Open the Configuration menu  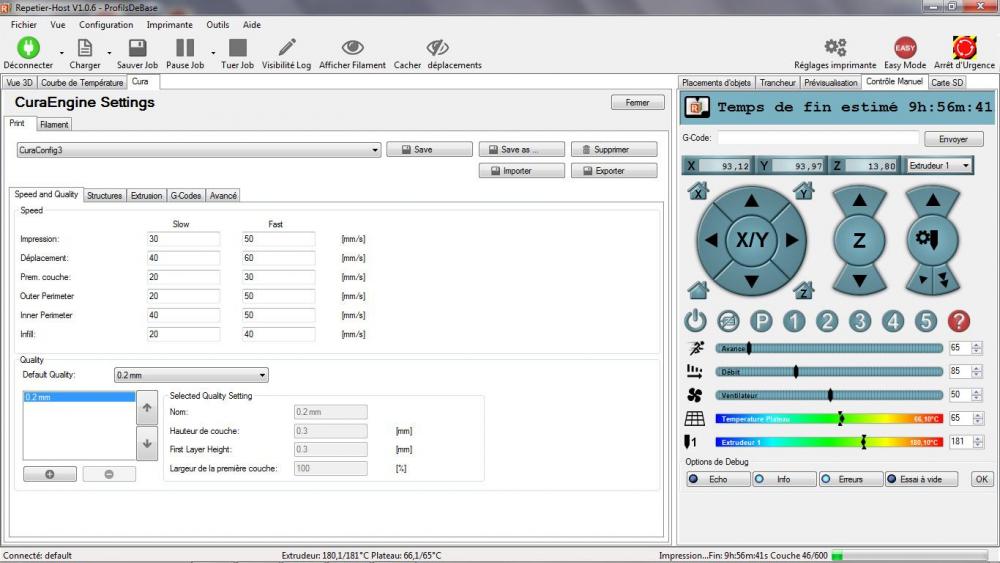[x=106, y=25]
